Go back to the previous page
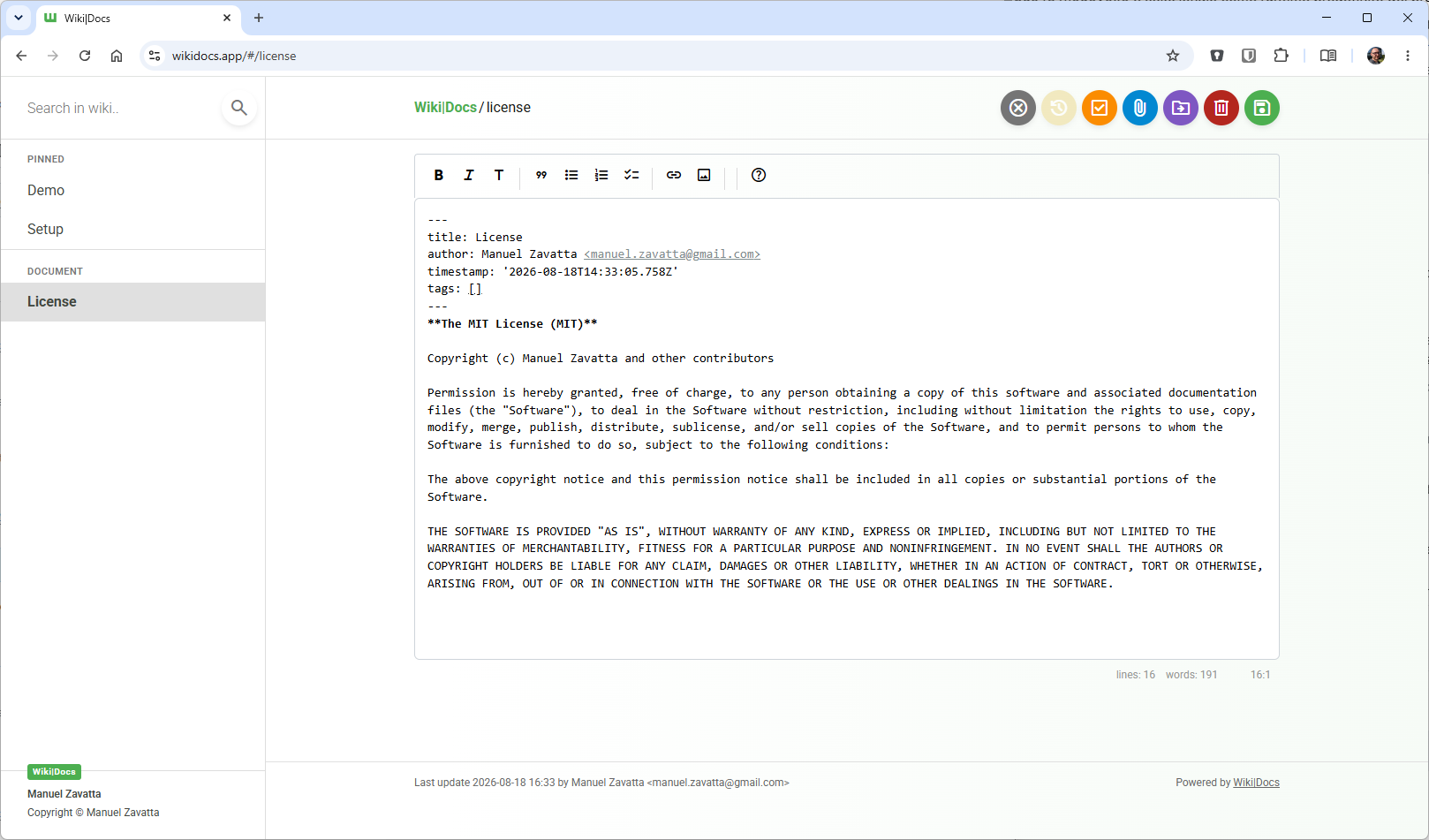The height and width of the screenshot is (840, 1429). click(x=21, y=56)
